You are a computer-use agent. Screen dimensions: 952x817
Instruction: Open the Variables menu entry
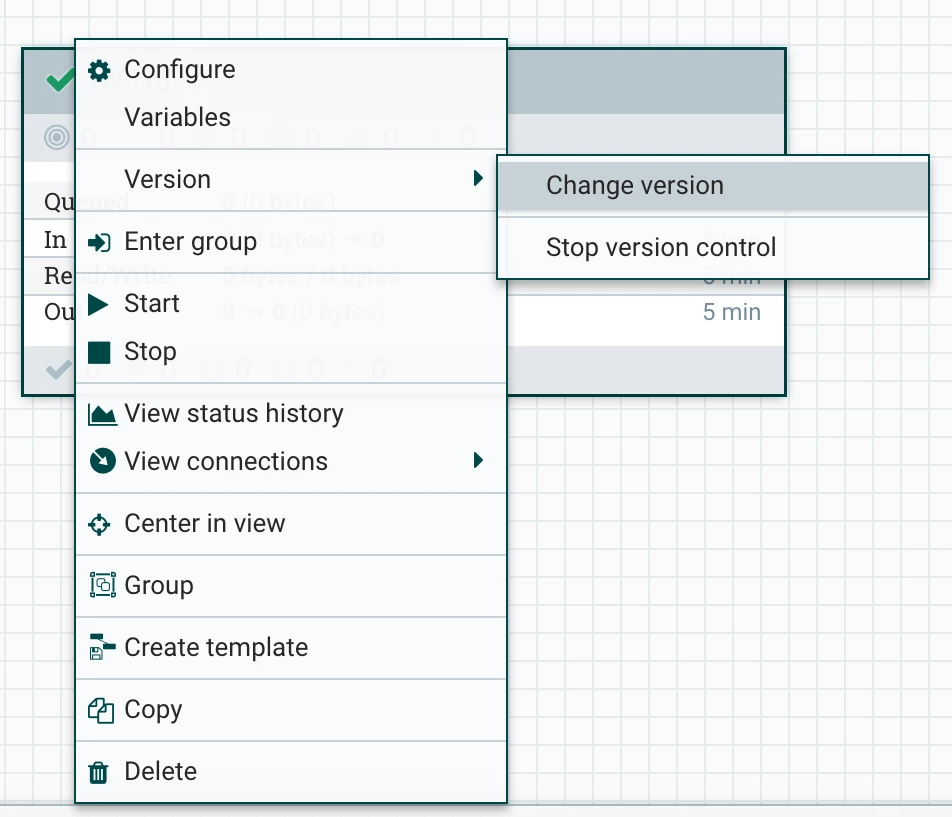pyautogui.click(x=291, y=117)
